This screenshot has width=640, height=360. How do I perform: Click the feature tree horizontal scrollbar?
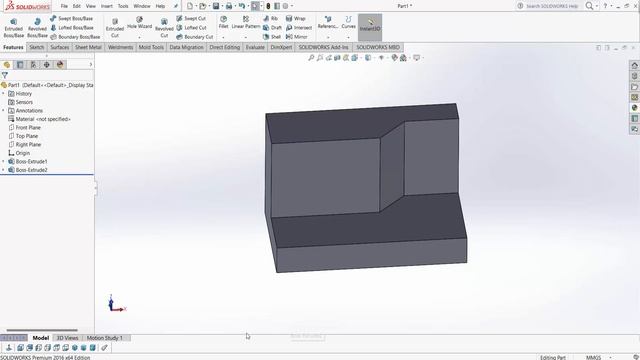click(42, 330)
